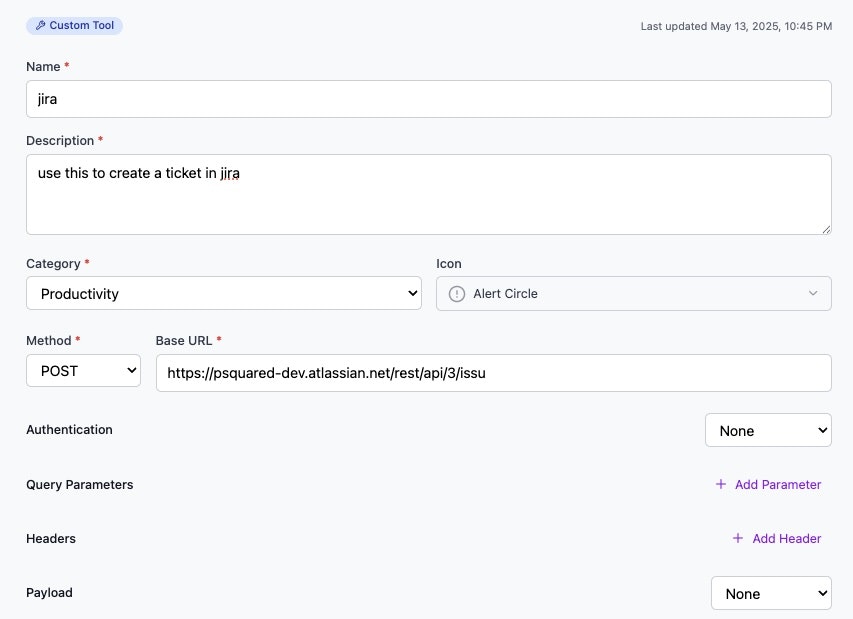Focus the Name field containing jira
This screenshot has height=619, width=853.
pyautogui.click(x=428, y=99)
